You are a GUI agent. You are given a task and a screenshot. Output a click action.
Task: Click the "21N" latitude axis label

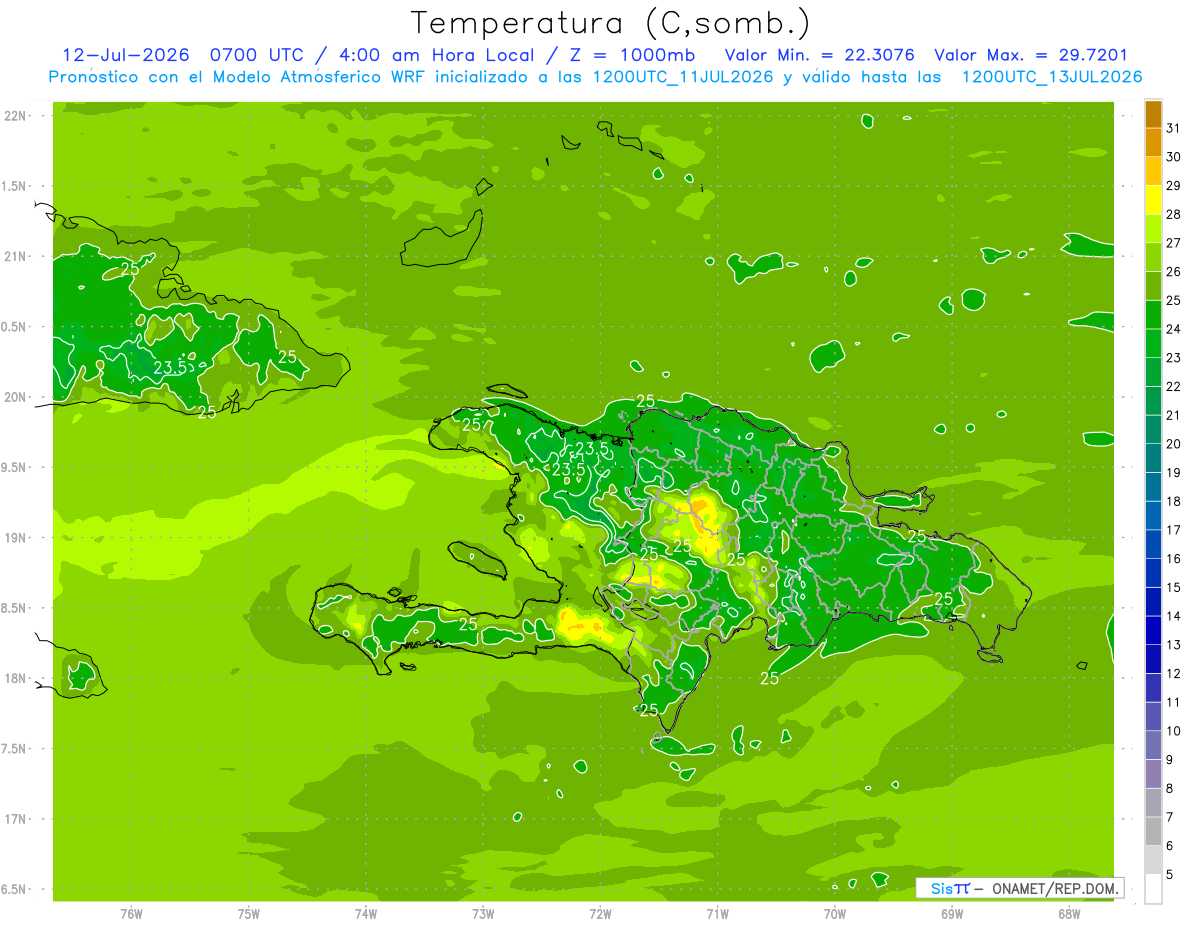coord(17,256)
